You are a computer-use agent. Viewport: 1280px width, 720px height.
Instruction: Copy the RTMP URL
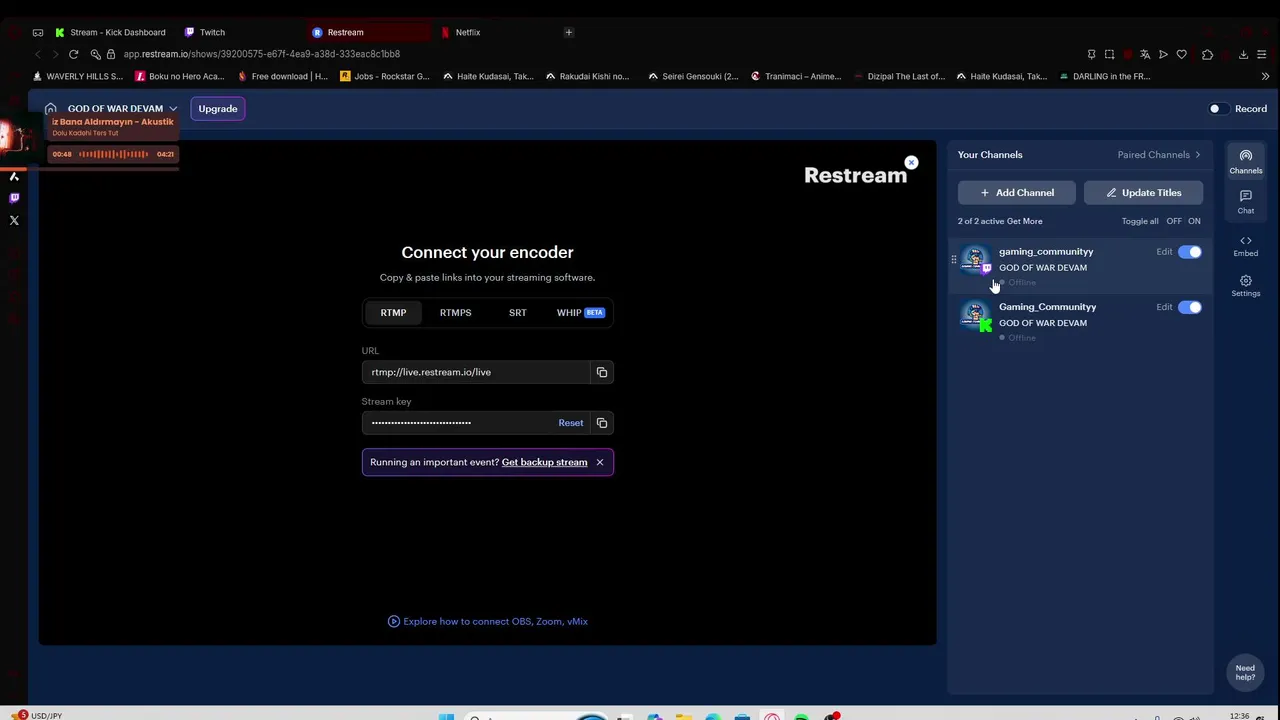pos(602,372)
